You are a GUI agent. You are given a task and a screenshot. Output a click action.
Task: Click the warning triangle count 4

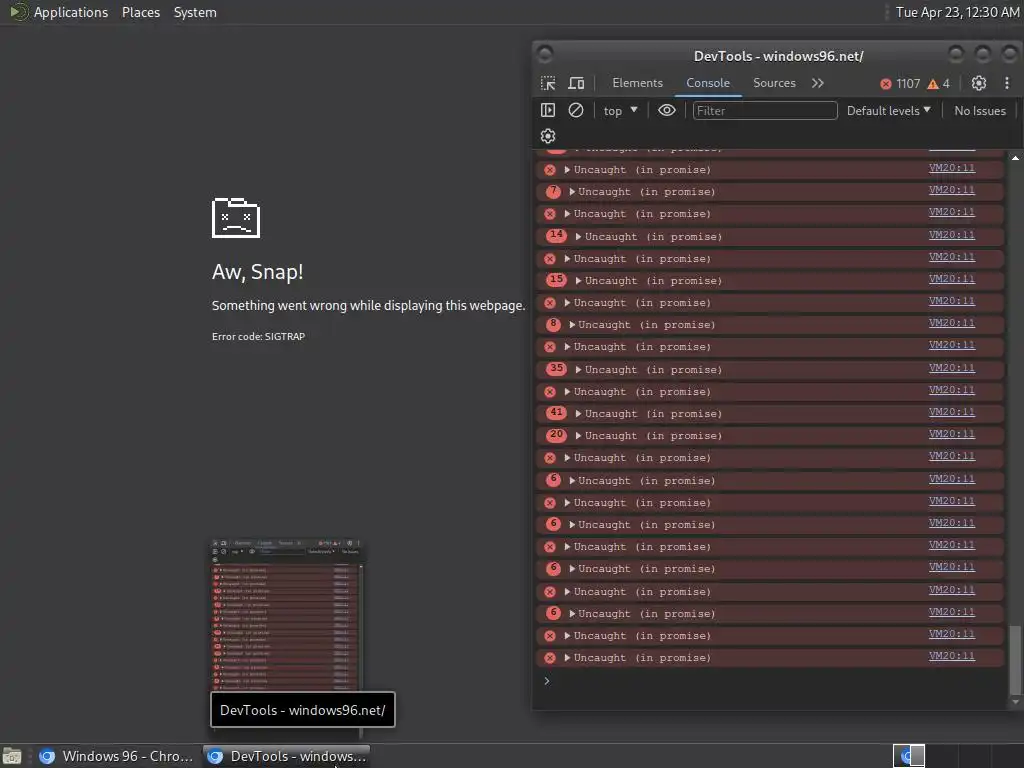[x=938, y=84]
